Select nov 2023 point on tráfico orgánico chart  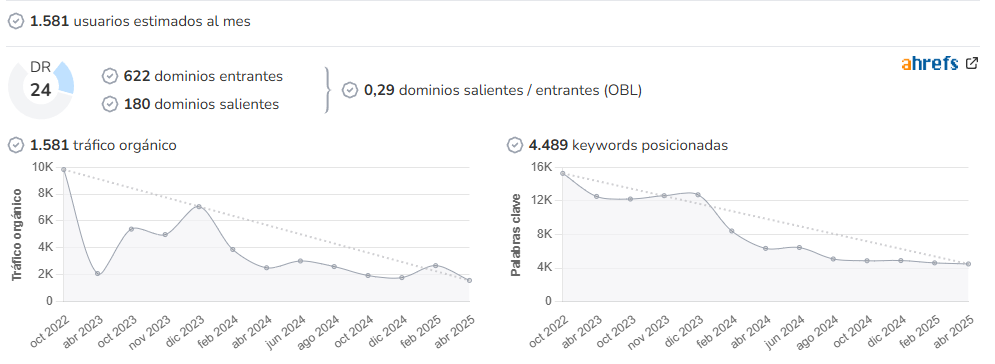(165, 235)
